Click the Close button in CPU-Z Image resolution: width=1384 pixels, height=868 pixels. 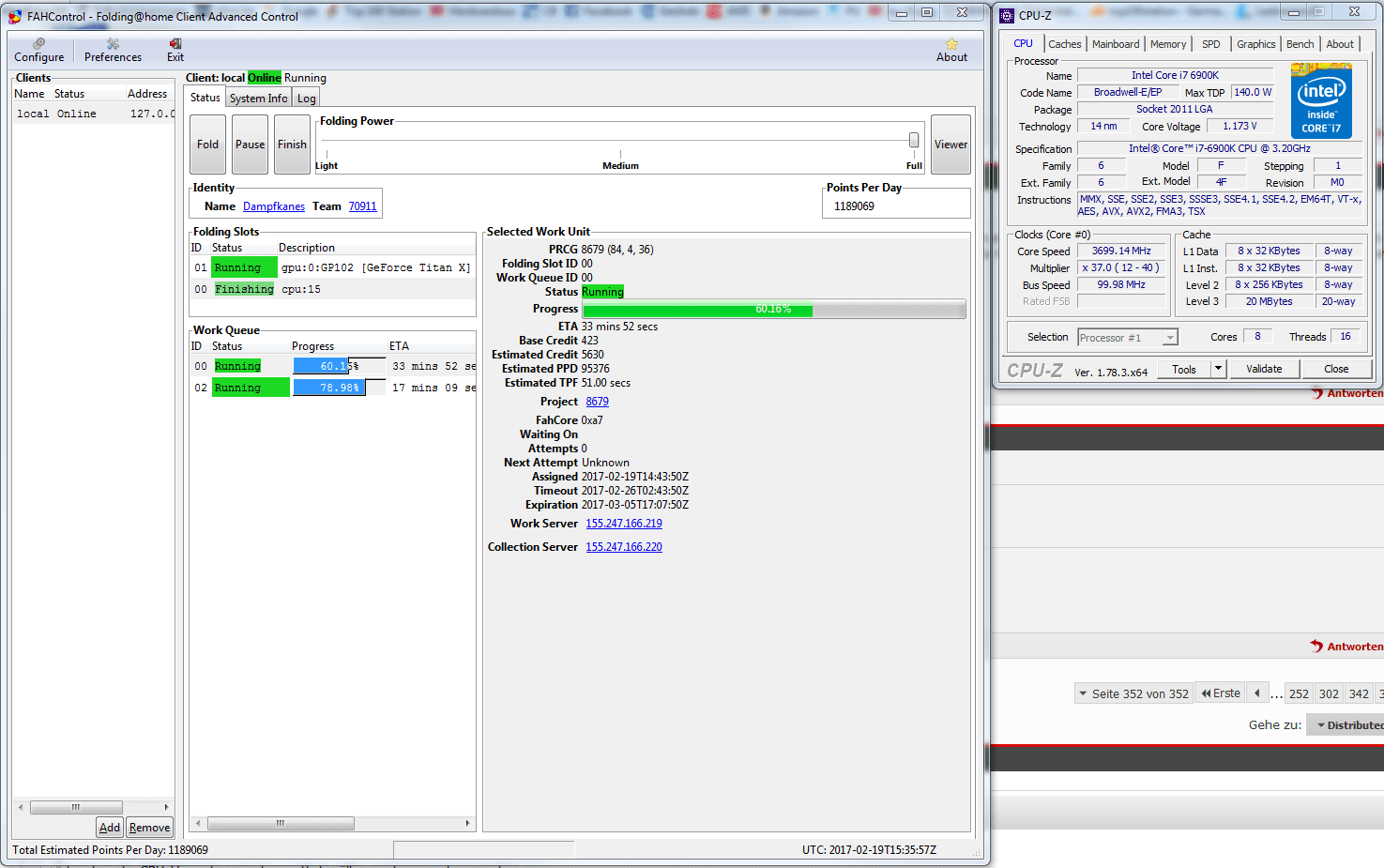pos(1336,369)
